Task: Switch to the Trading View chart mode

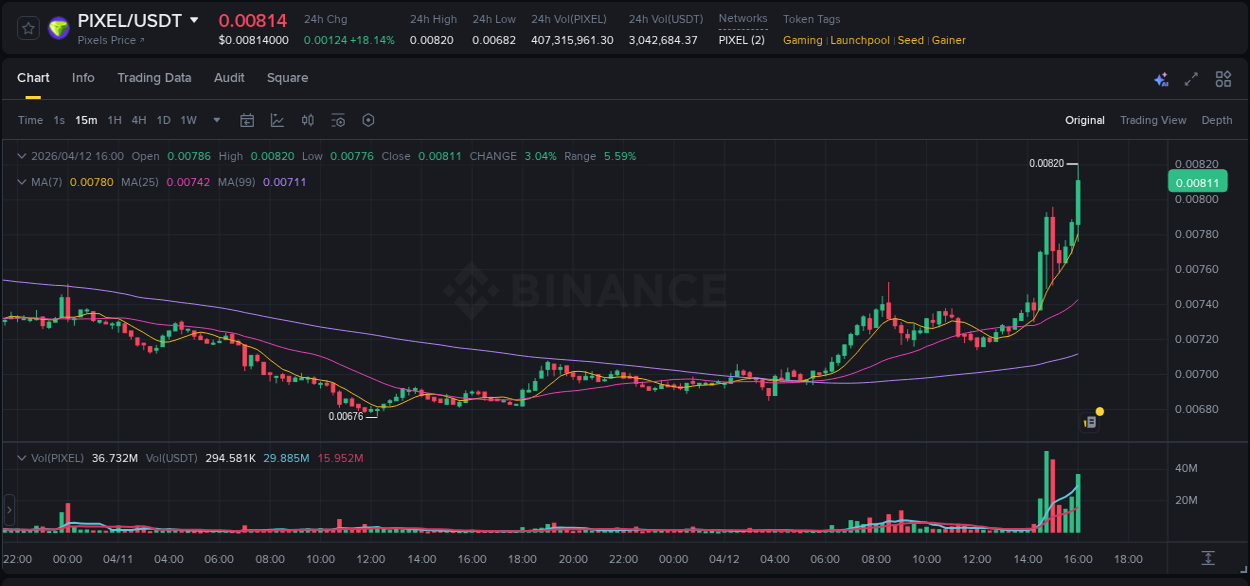Action: [1153, 120]
